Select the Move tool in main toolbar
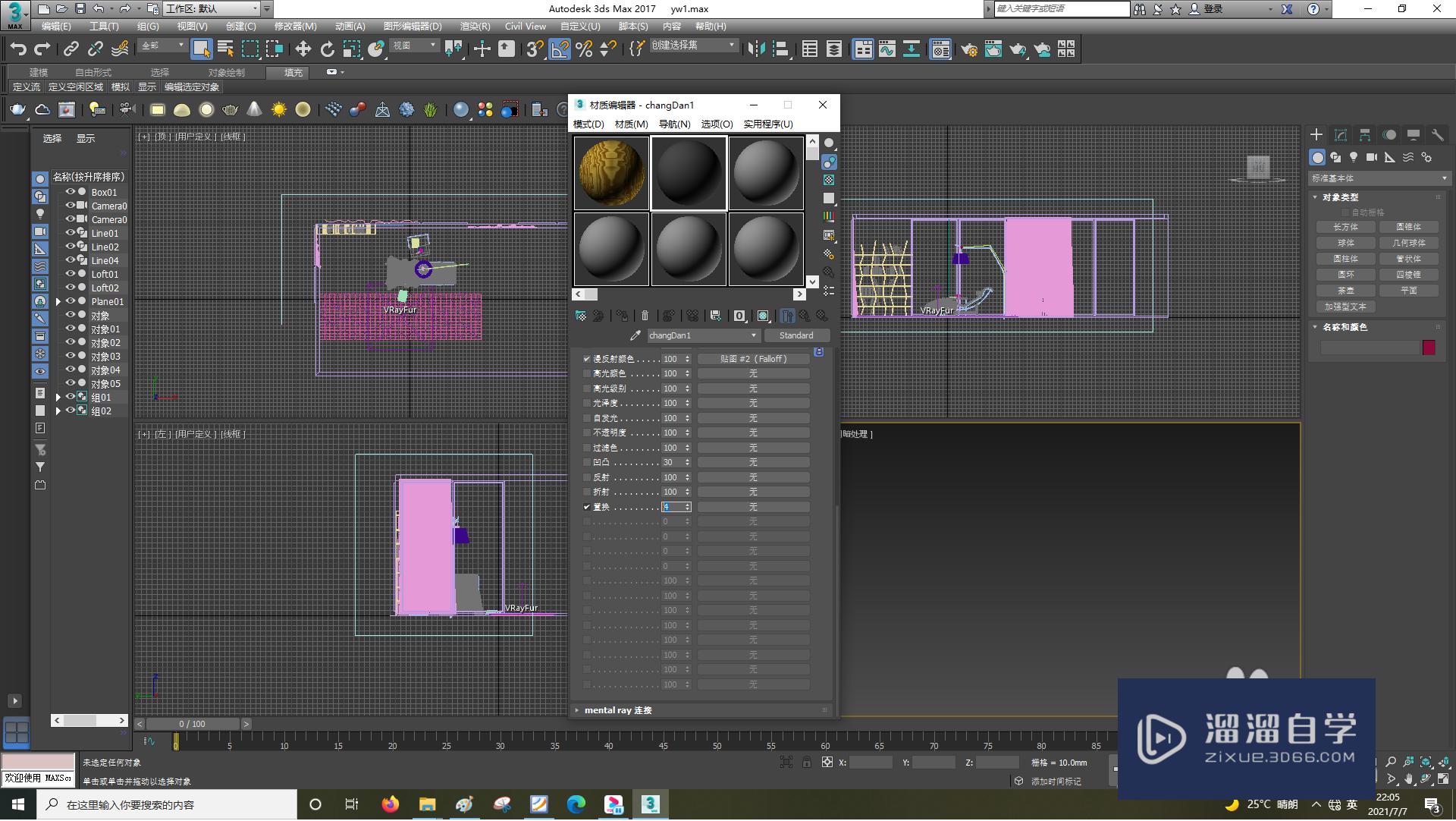Viewport: 1456px width, 821px height. 303,49
